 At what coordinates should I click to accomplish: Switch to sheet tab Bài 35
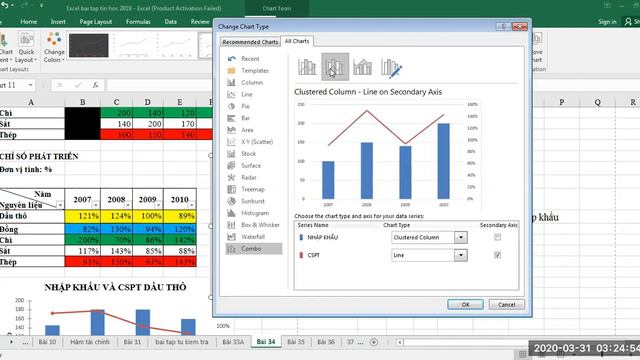click(x=296, y=342)
